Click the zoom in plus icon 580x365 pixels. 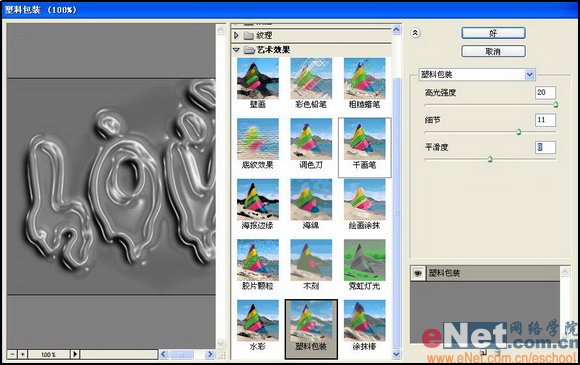point(22,354)
